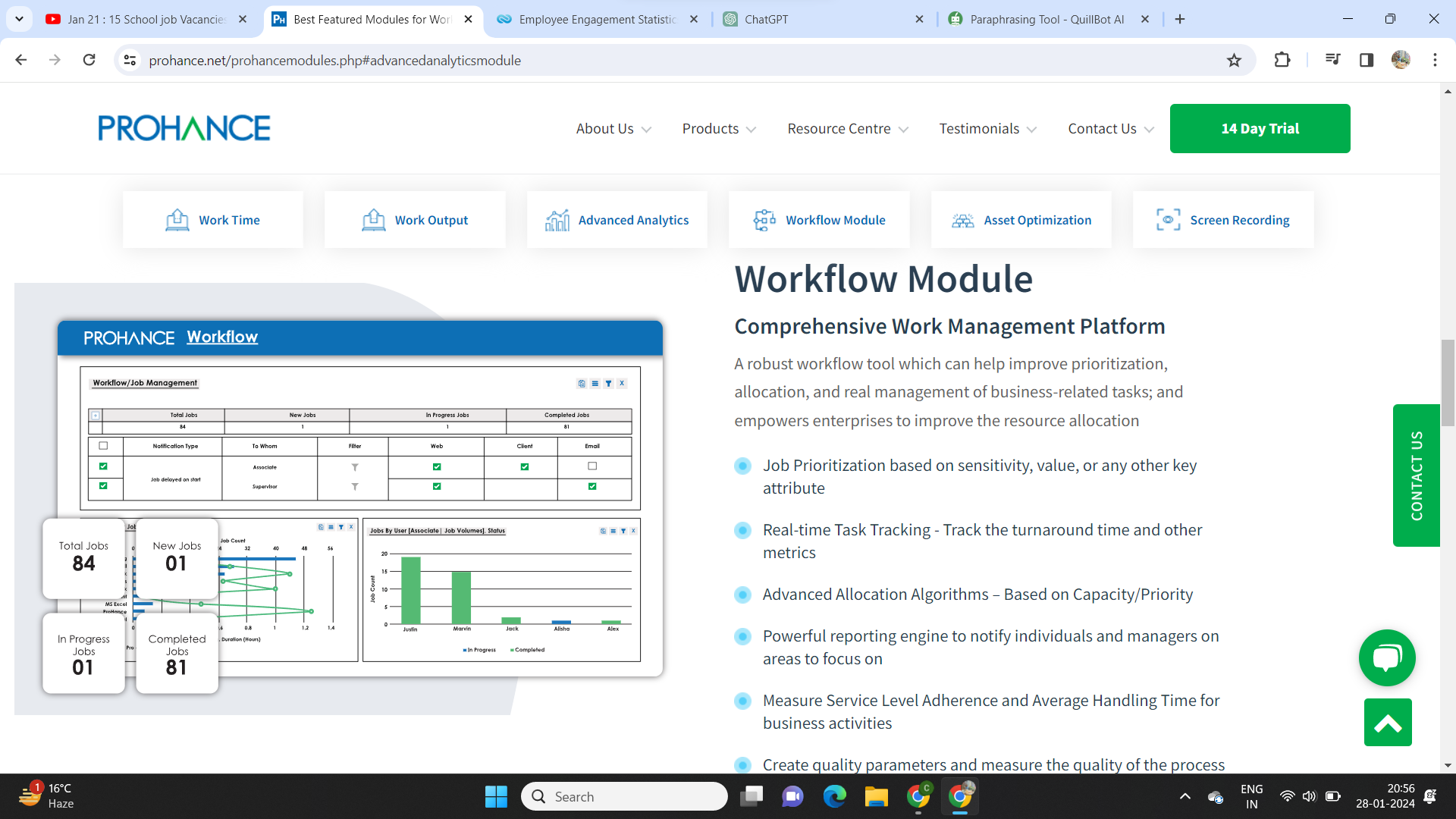The image size is (1456, 819).
Task: Click the Screen Recording icon
Action: (x=1168, y=220)
